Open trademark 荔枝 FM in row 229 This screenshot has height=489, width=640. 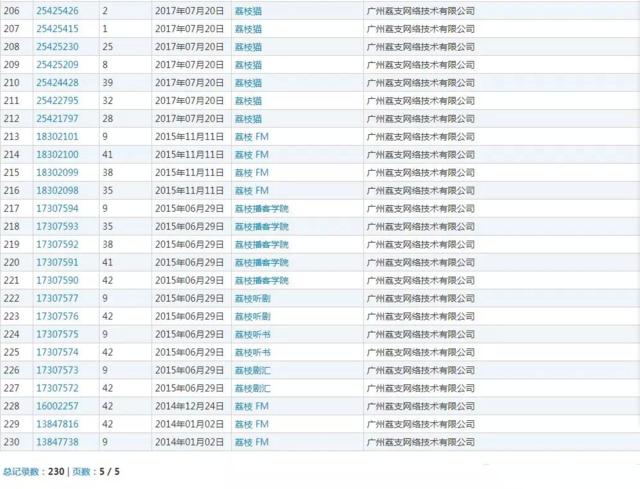point(252,424)
